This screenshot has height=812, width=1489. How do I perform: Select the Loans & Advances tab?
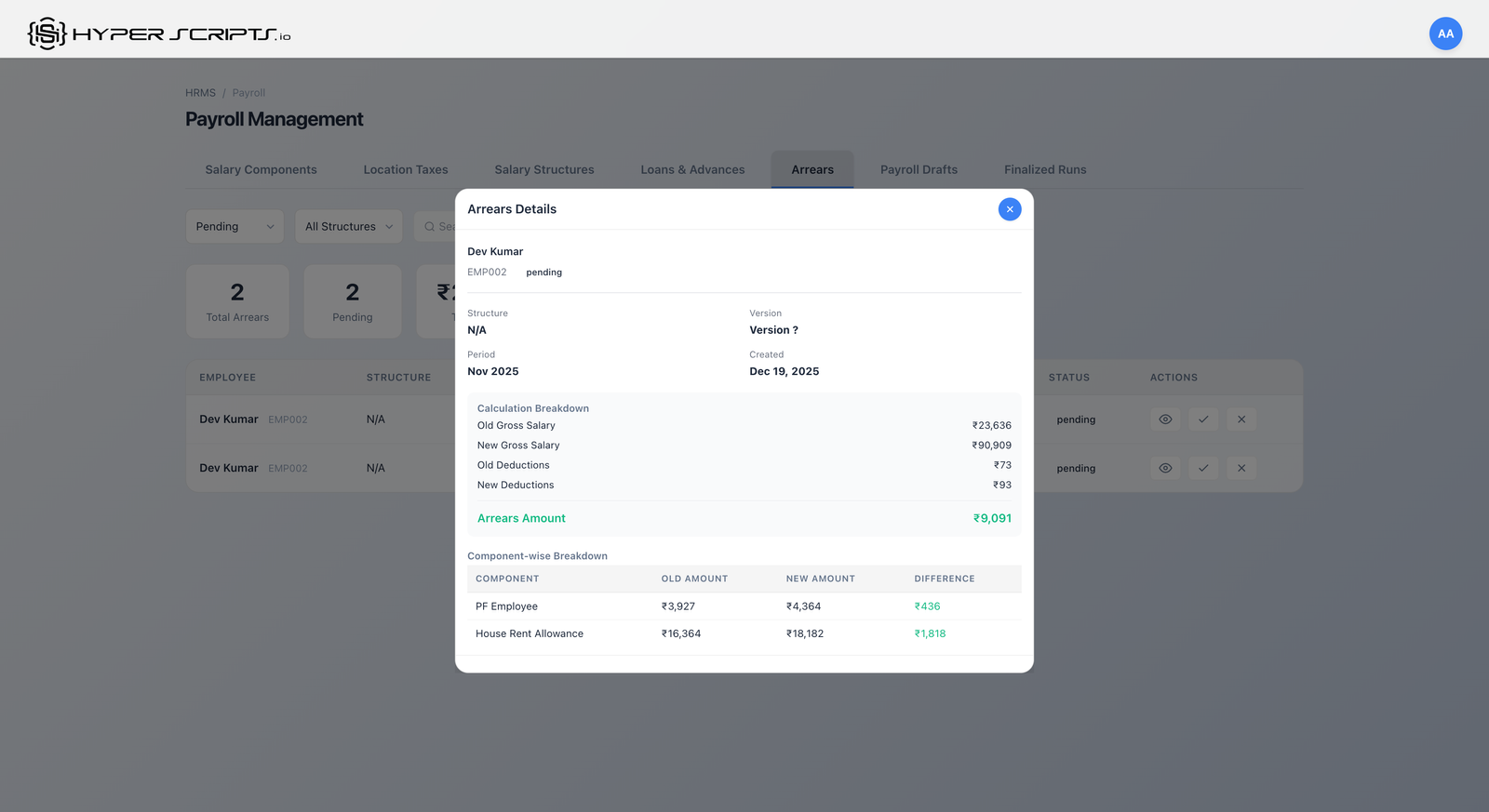click(x=692, y=170)
